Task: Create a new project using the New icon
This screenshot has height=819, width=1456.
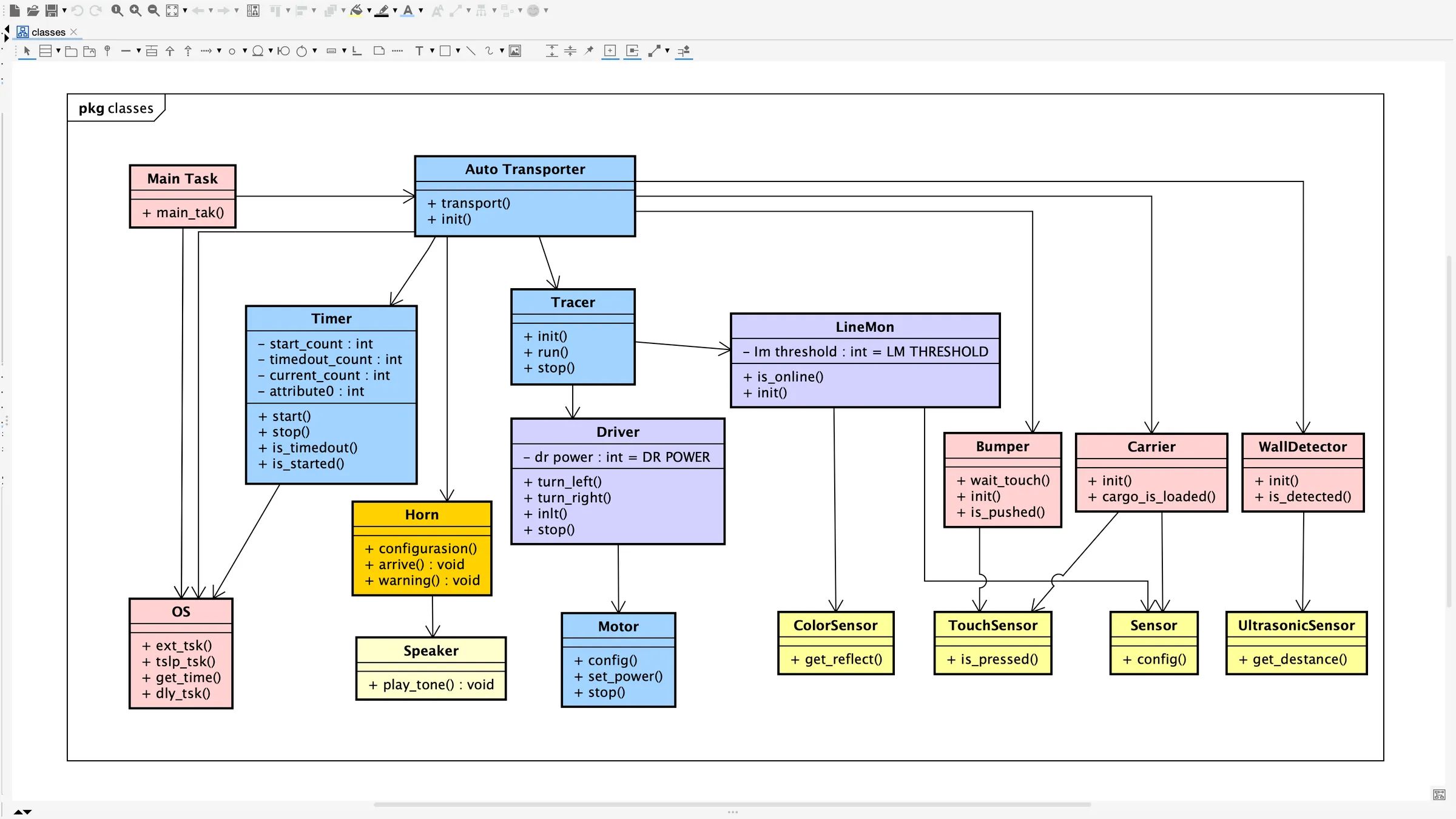Action: click(x=14, y=10)
